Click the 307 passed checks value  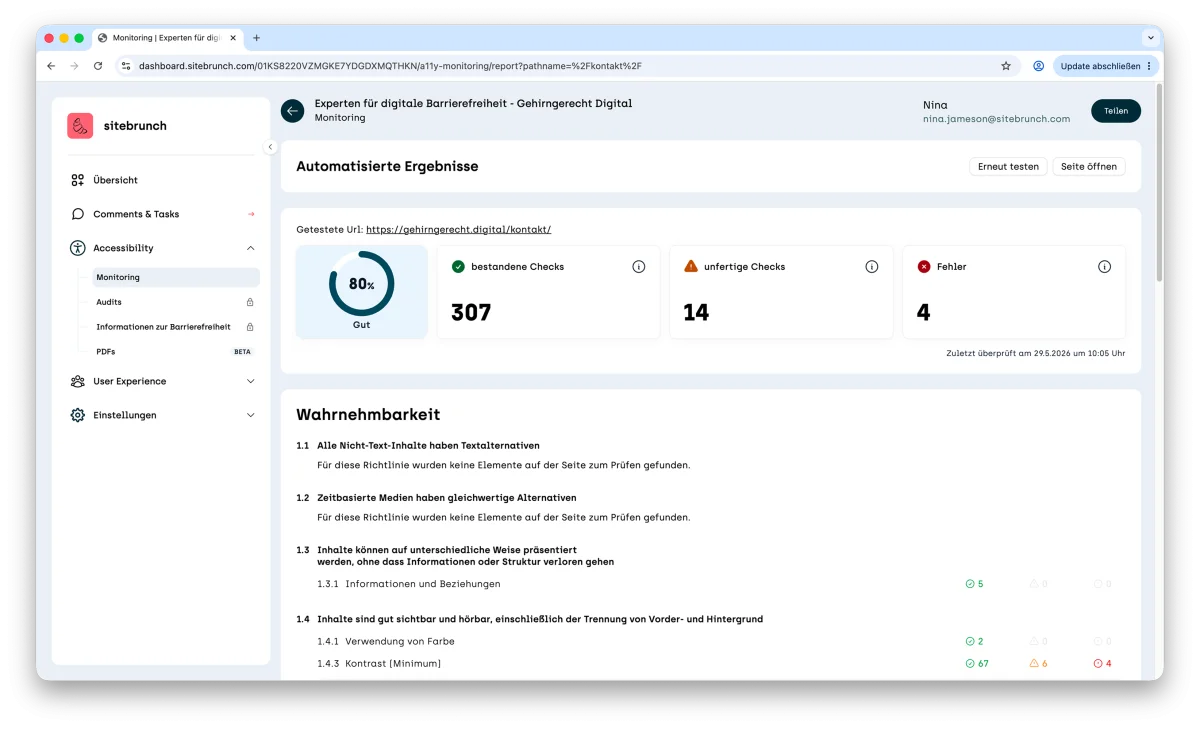(471, 313)
